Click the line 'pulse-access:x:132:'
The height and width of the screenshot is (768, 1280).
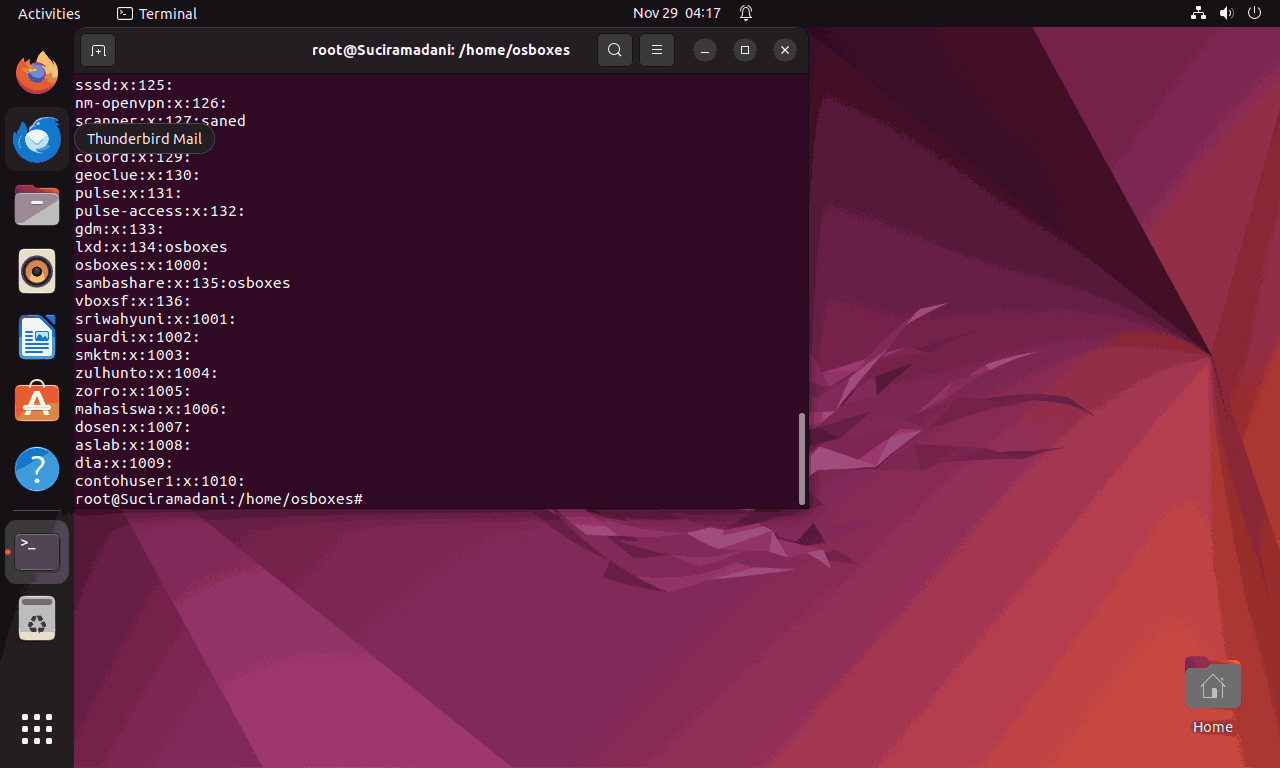point(160,211)
